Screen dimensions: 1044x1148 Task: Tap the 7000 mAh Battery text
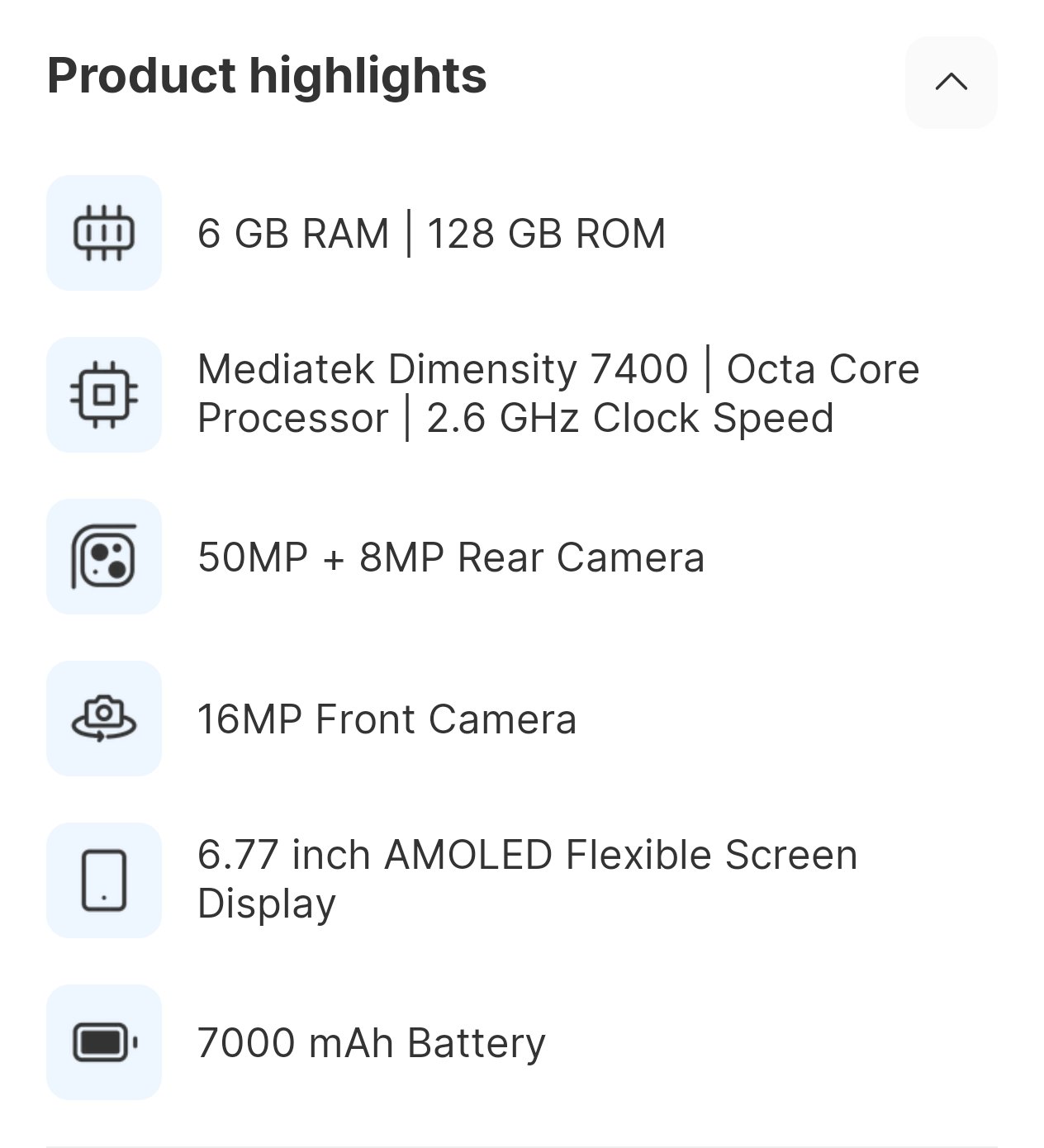(372, 1043)
